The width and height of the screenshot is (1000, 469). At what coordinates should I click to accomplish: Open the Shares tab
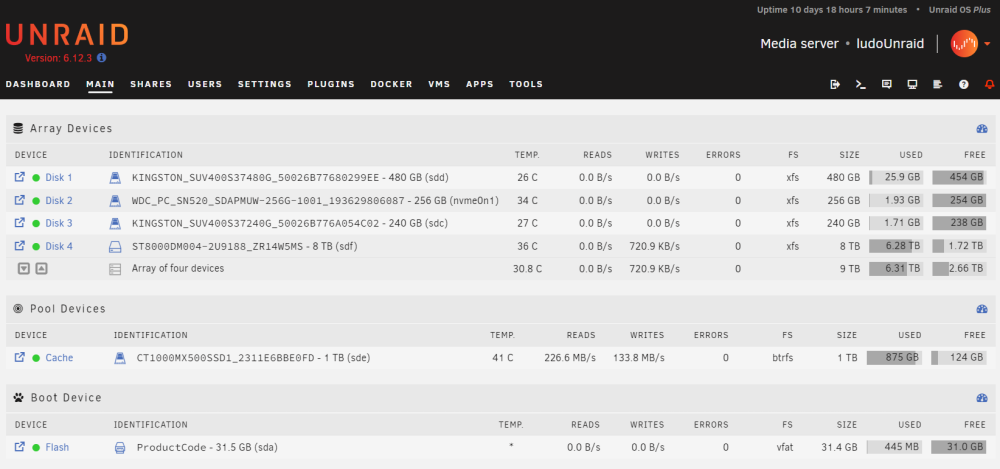click(151, 84)
